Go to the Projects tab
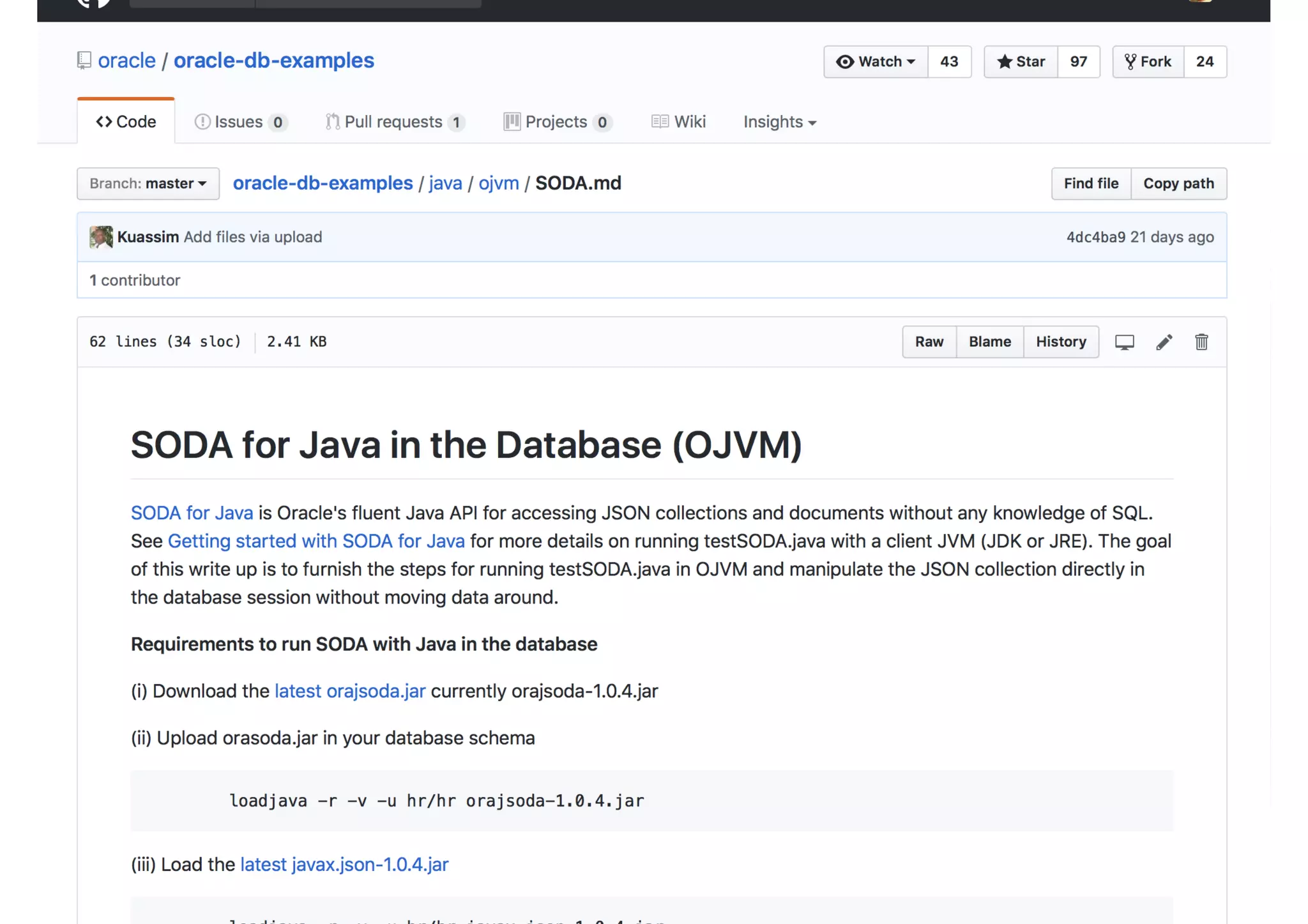 tap(557, 122)
